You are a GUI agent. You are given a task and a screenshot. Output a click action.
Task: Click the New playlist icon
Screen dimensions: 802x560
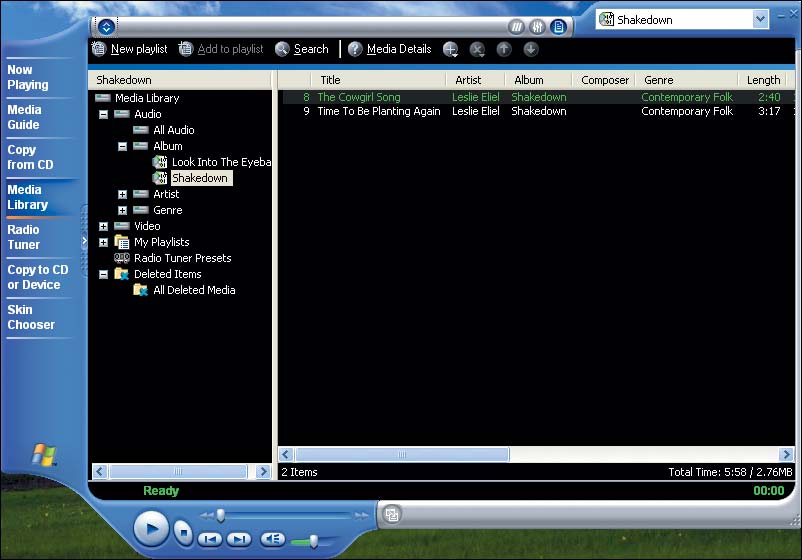coord(99,49)
